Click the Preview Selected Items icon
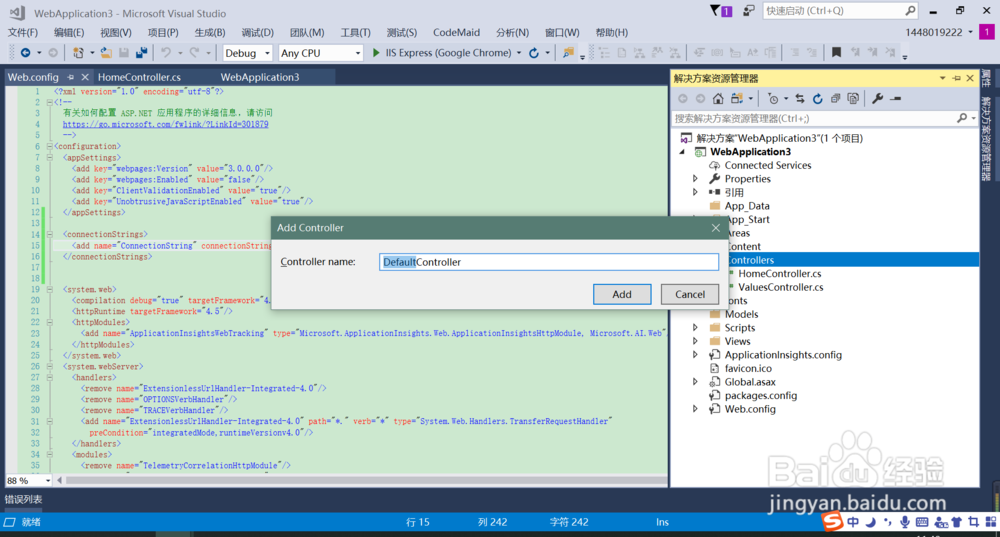The image size is (1000, 537). point(896,99)
